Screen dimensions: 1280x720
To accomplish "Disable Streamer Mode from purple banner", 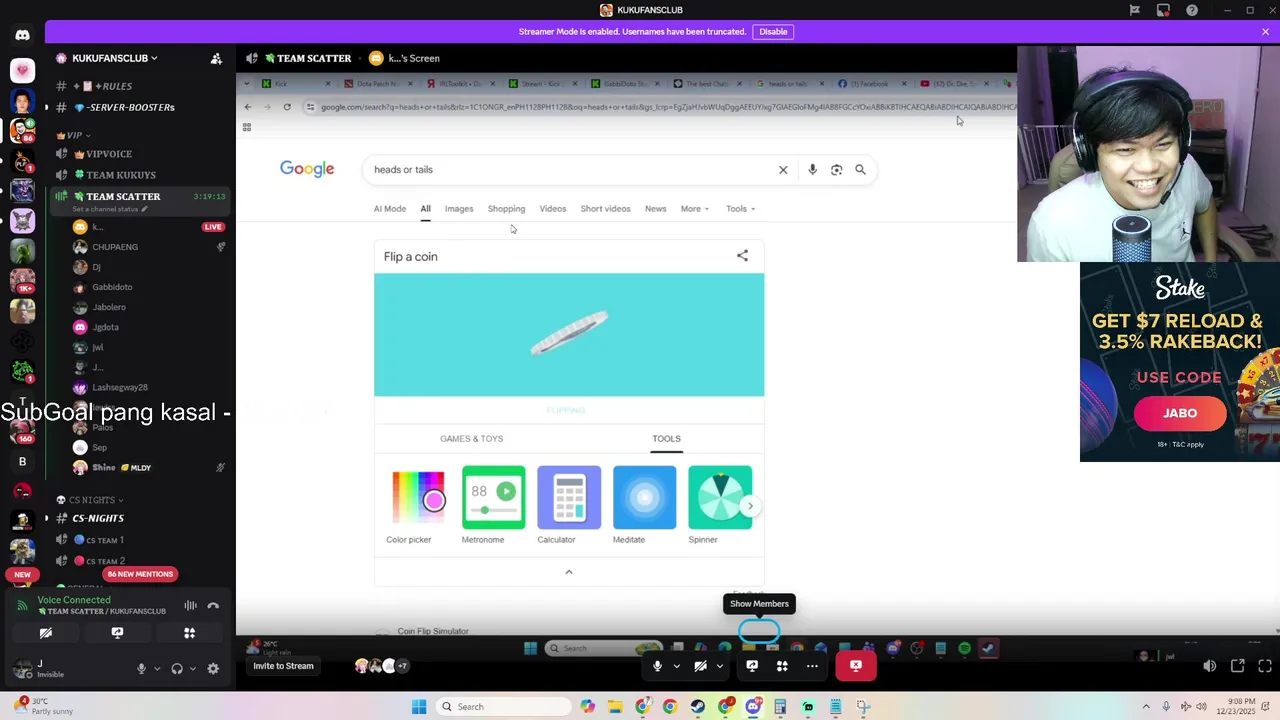I will click(x=773, y=32).
